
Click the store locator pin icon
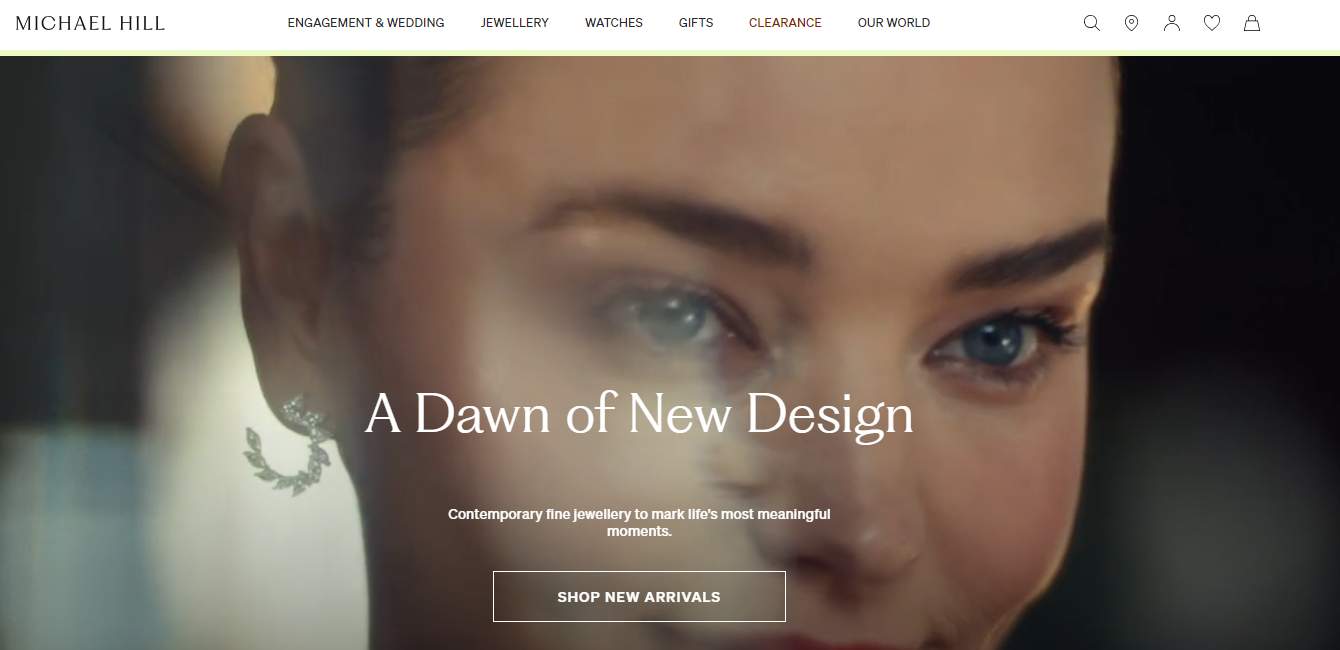1131,23
